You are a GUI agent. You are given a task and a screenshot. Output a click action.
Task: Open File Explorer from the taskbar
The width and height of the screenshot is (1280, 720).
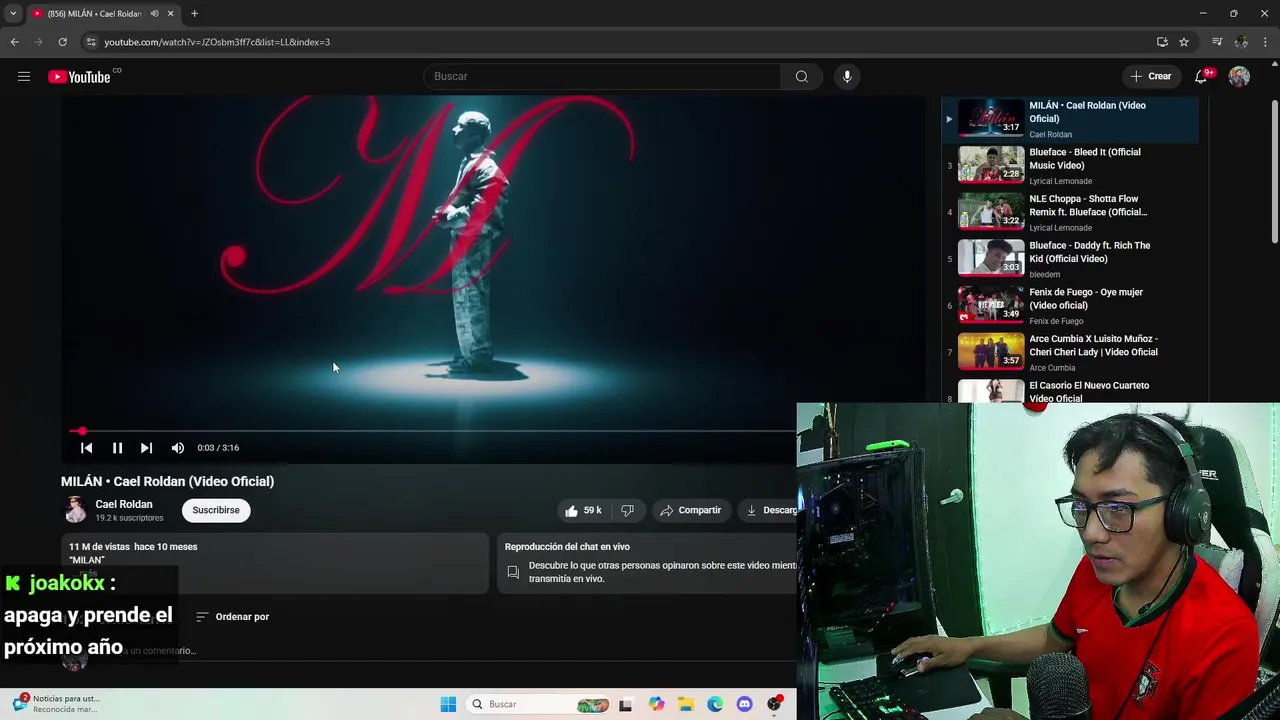point(686,704)
